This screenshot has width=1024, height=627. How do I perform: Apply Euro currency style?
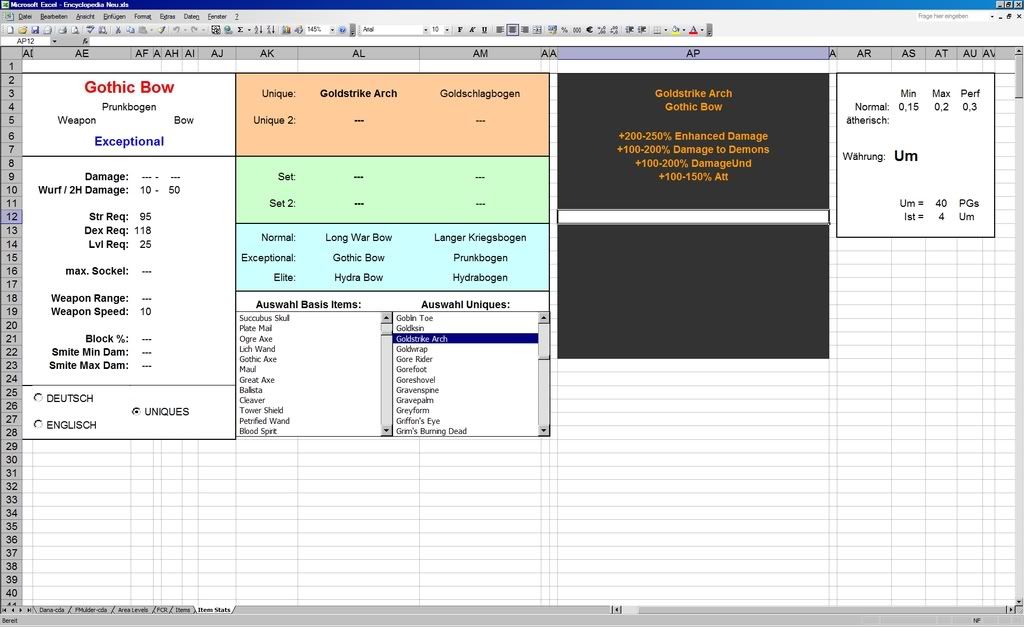[x=589, y=29]
